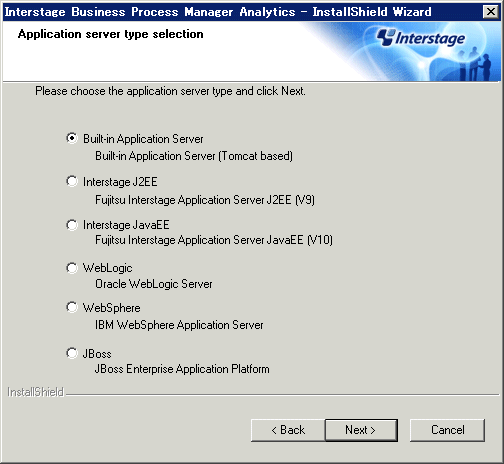504x464 pixels.
Task: Click the 'JBoss Enterprise Application Platform' description
Action: pyautogui.click(x=182, y=369)
